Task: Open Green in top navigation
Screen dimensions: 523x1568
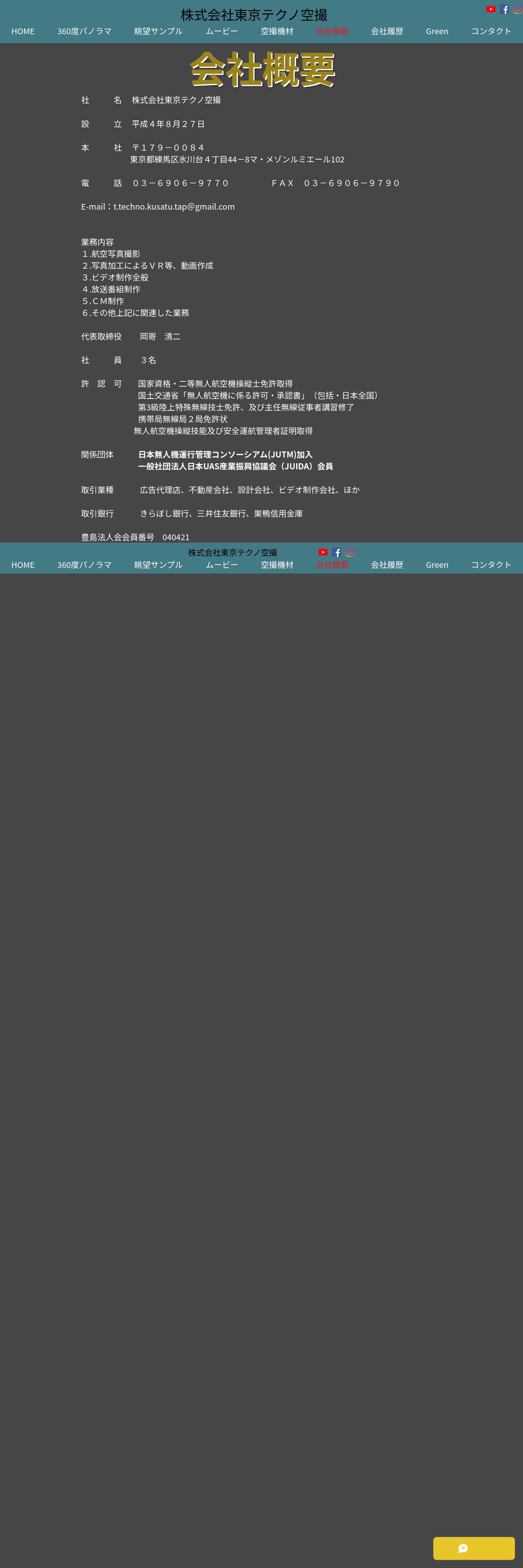Action: 437,31
